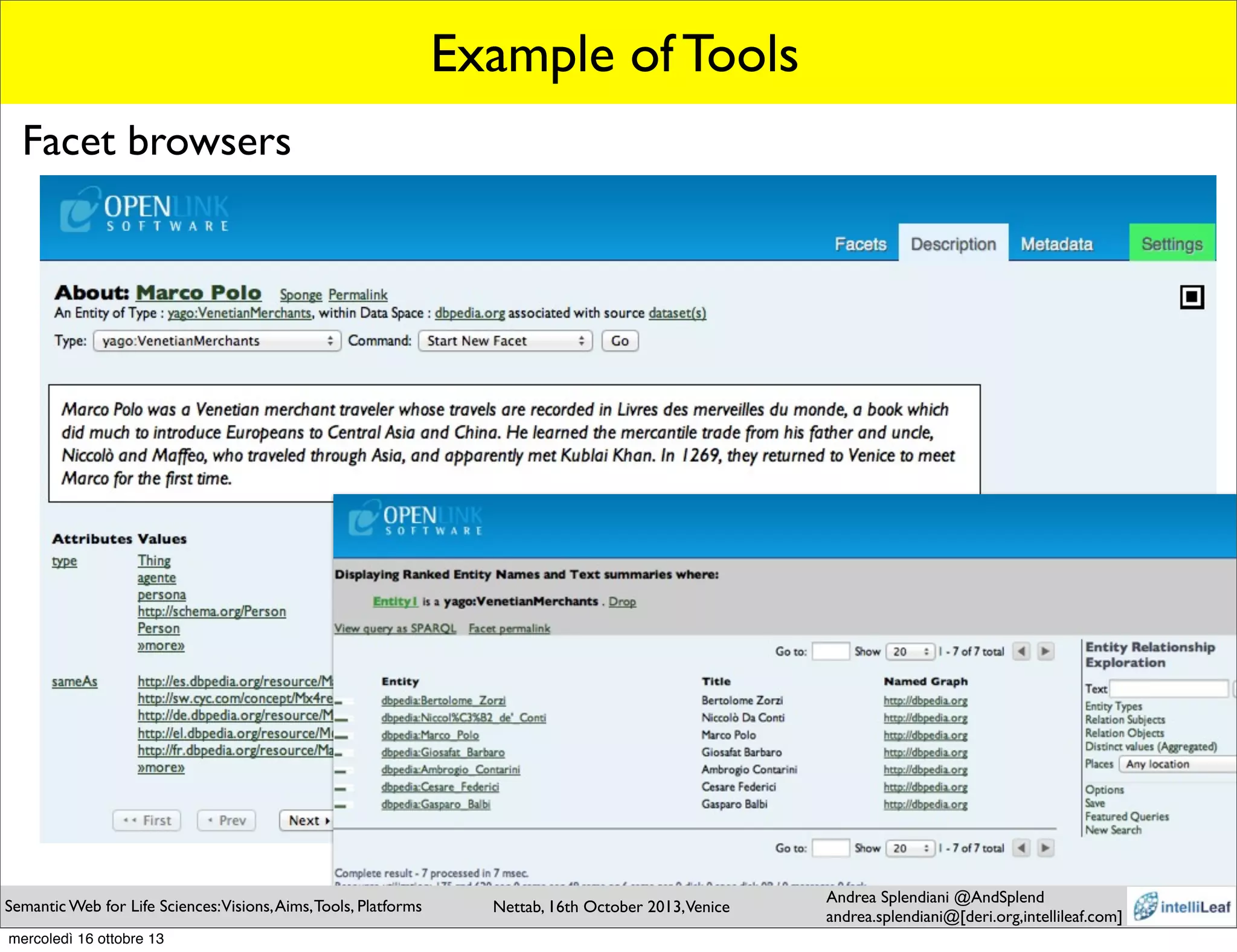Open dbpedia:Cesare_Federici entity link
The height and width of the screenshot is (952, 1237).
click(x=440, y=787)
